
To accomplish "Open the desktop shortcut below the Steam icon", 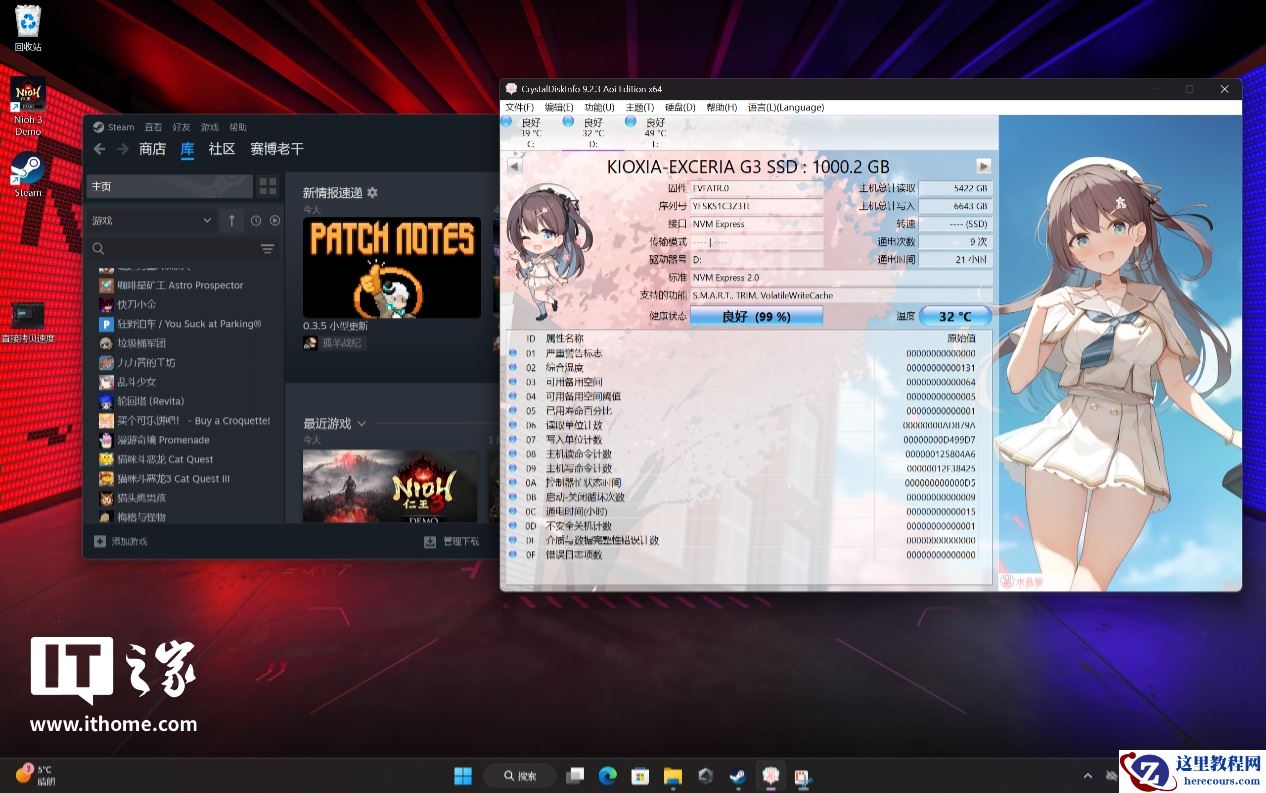I will [x=28, y=321].
